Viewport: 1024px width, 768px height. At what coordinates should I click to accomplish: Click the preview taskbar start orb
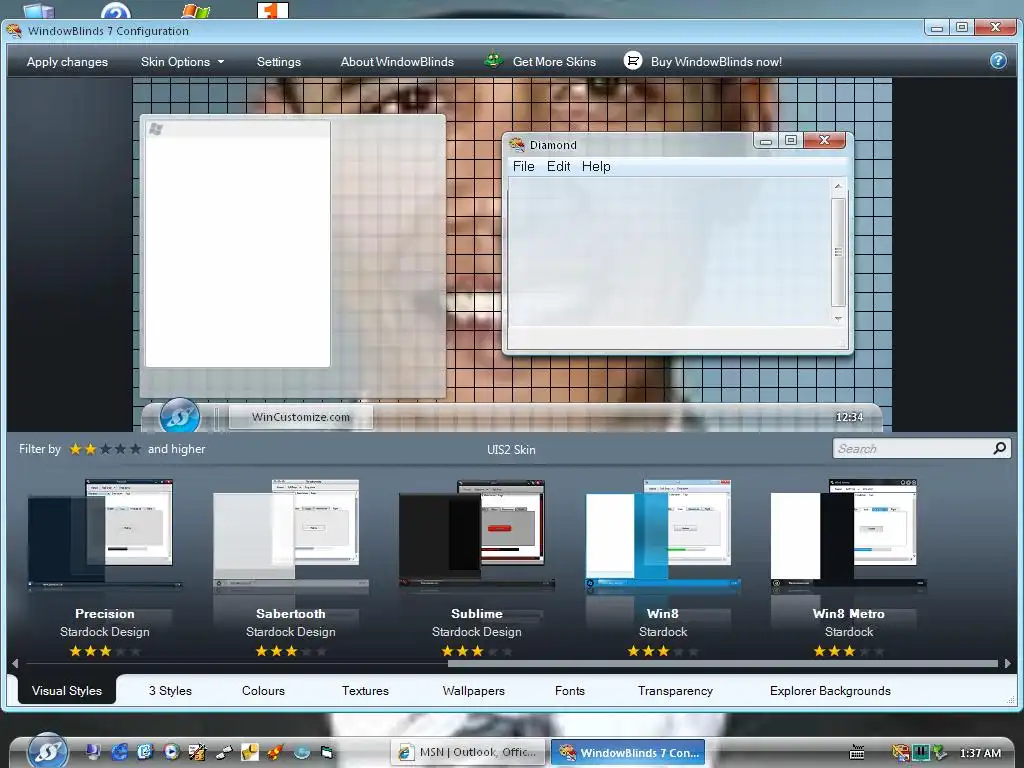coord(180,415)
